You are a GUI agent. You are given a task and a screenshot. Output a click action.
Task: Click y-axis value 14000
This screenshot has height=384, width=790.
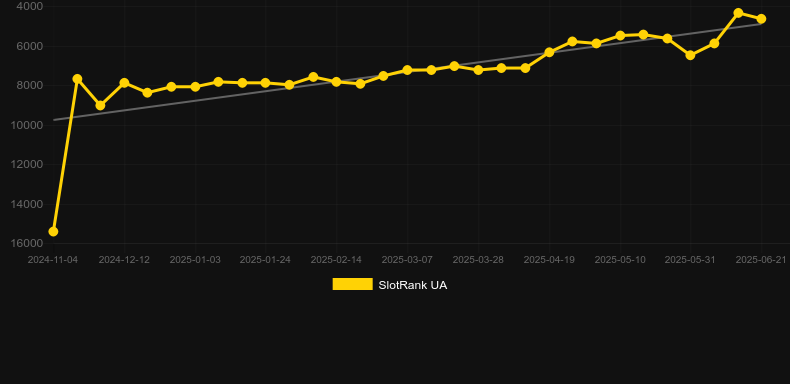click(27, 204)
